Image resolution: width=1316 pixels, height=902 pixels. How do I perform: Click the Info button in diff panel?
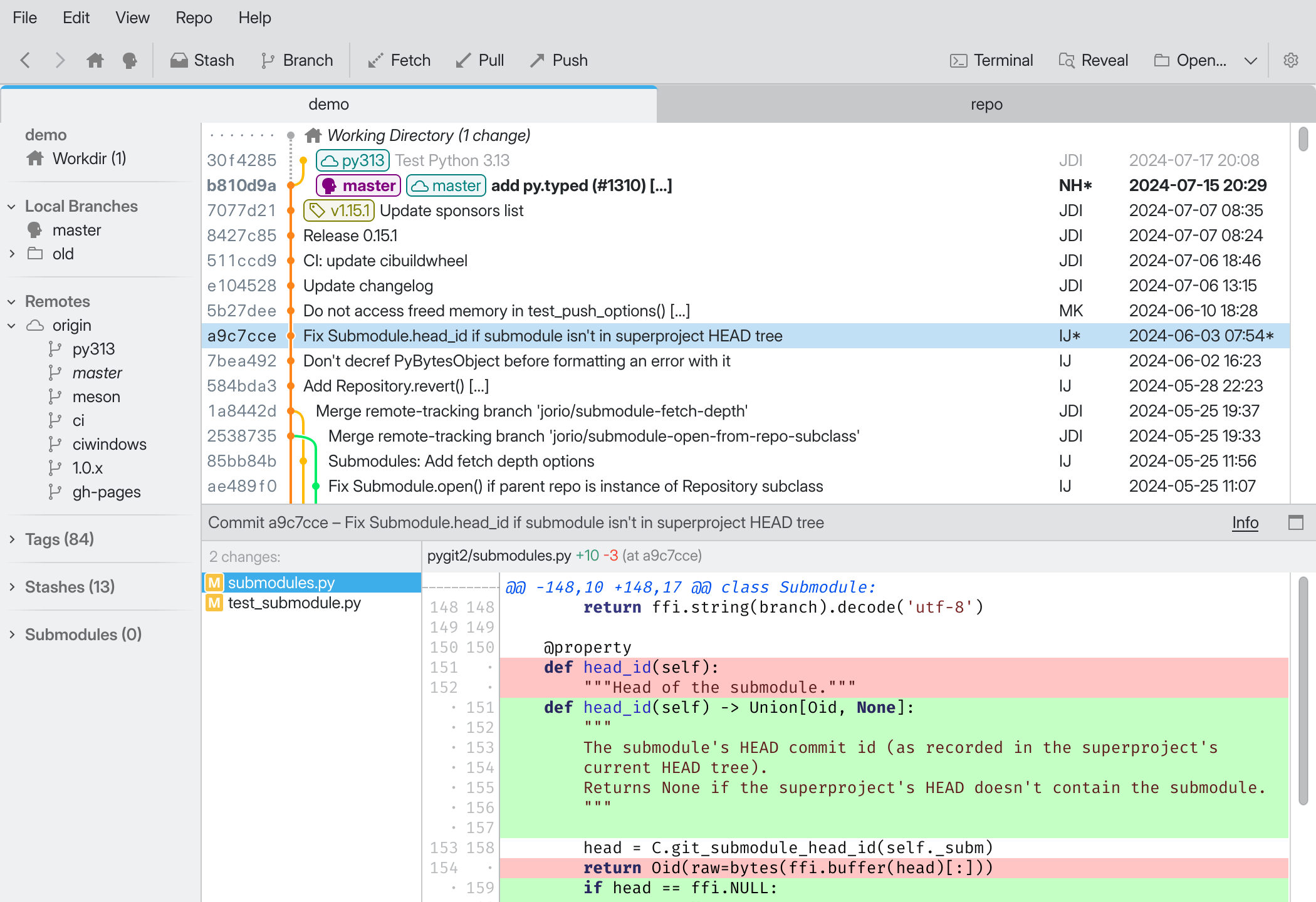coord(1246,522)
